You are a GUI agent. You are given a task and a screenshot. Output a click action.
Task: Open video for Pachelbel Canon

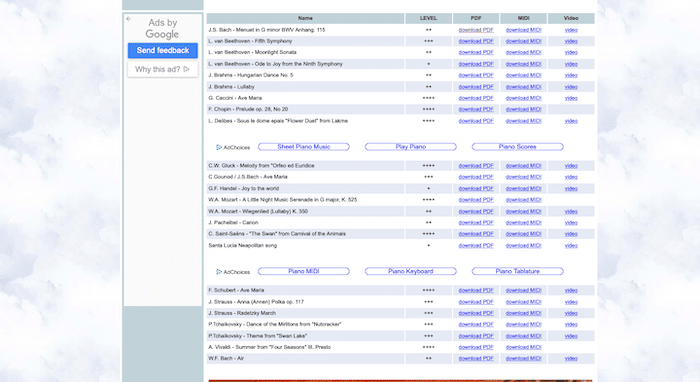[571, 223]
